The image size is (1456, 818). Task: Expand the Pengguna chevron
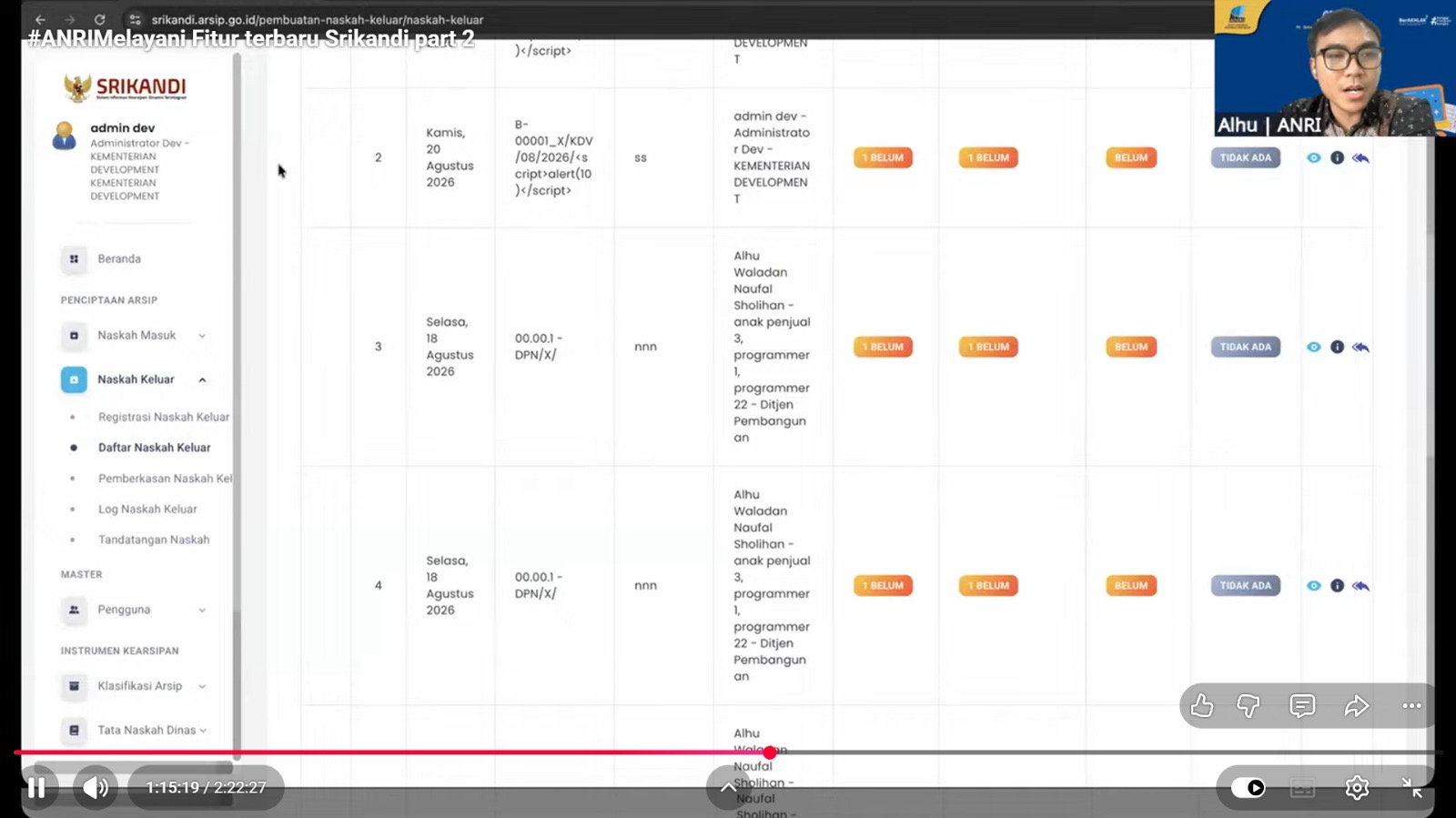click(x=202, y=610)
